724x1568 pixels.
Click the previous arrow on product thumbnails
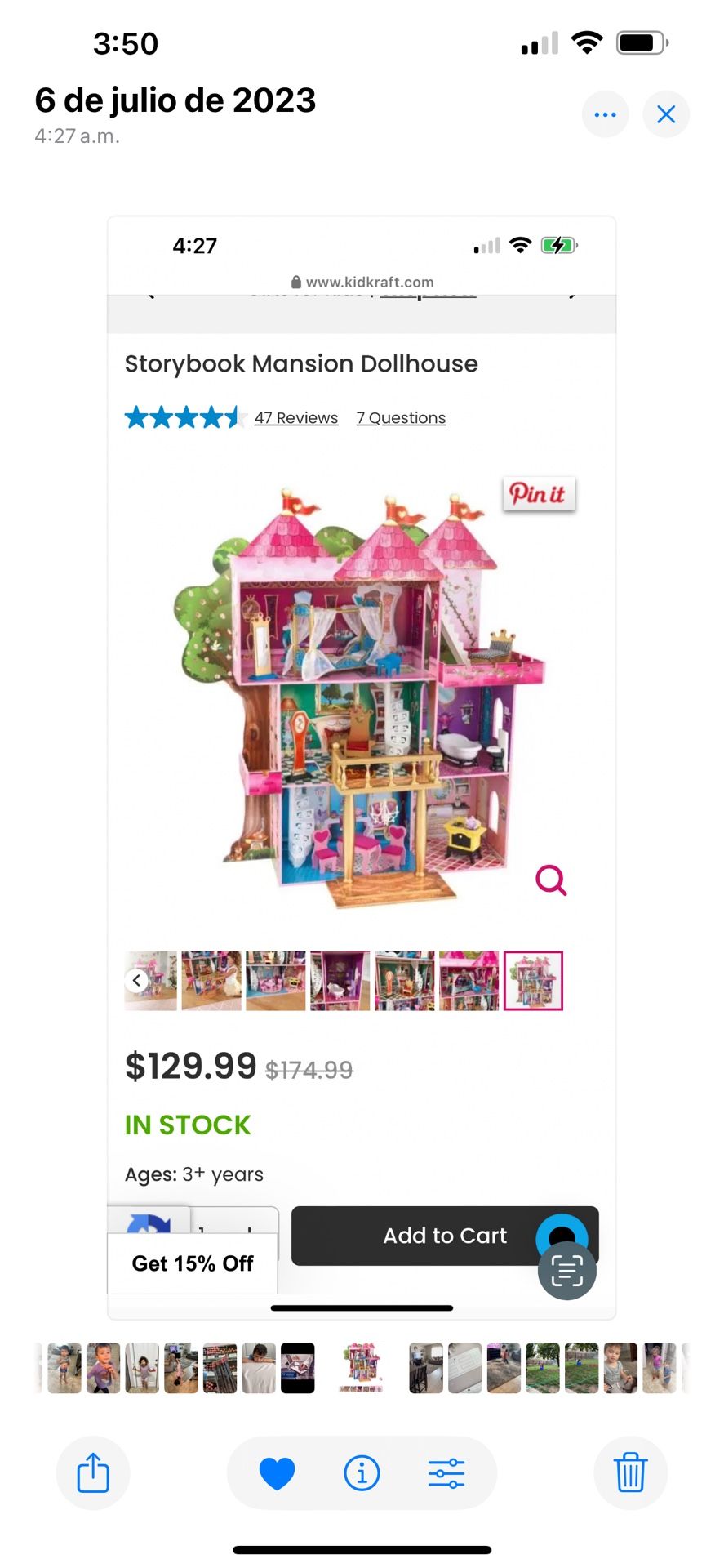[137, 981]
